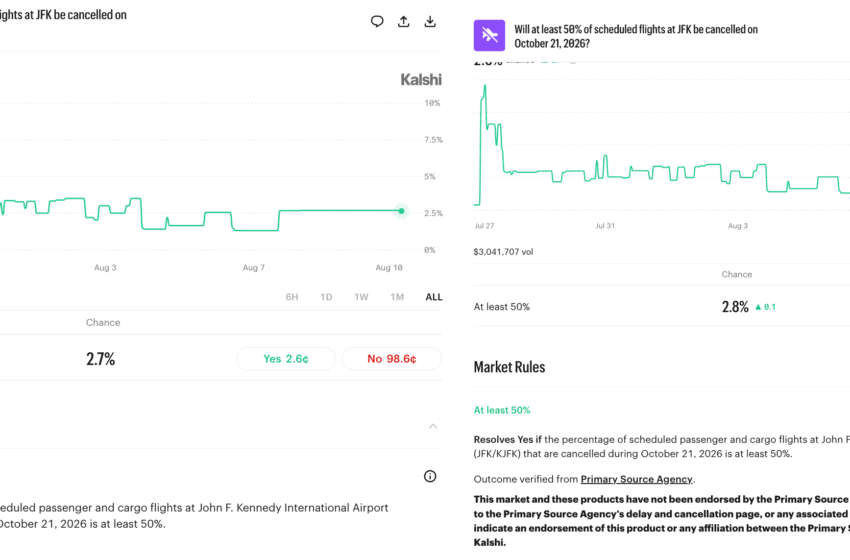This screenshot has height=560, width=850.
Task: Click the 'Market Rules' heading
Action: point(509,367)
